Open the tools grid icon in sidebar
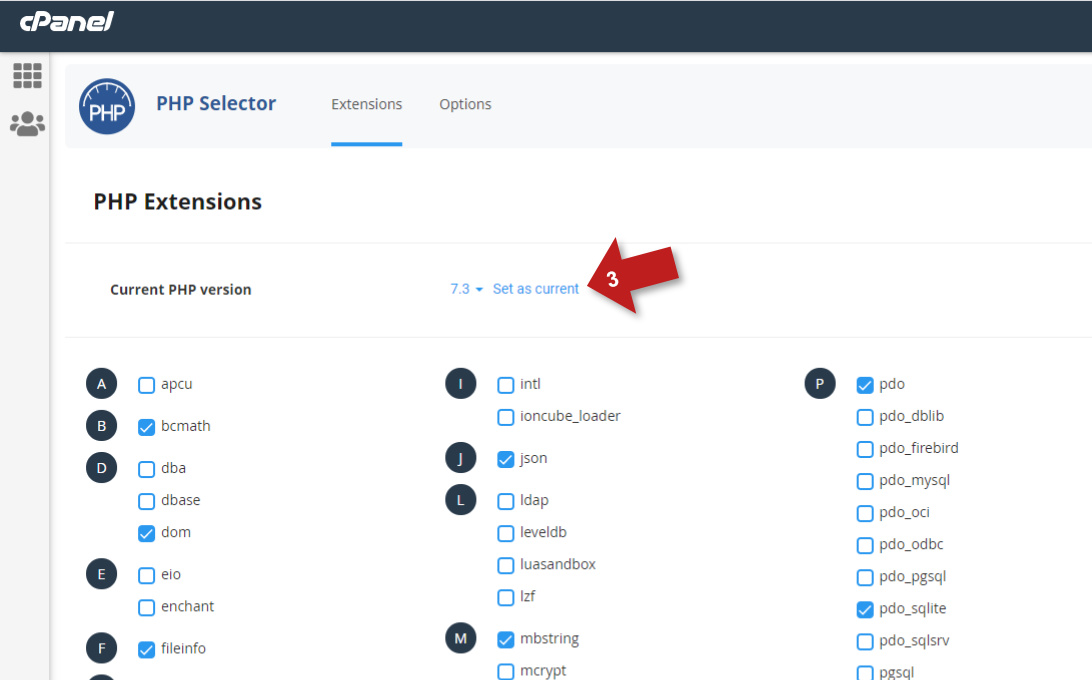 coord(27,76)
